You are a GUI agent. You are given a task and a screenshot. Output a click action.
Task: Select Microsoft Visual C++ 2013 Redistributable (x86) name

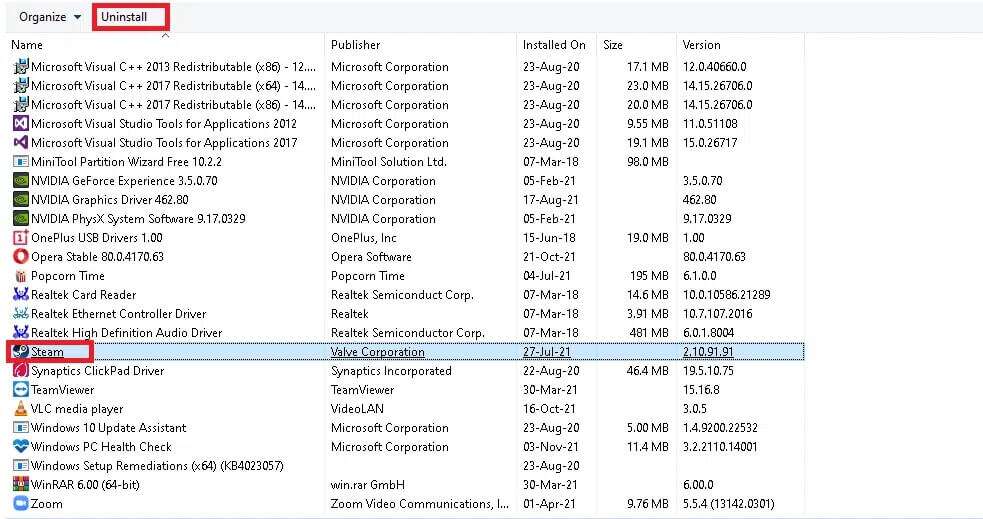click(x=174, y=66)
